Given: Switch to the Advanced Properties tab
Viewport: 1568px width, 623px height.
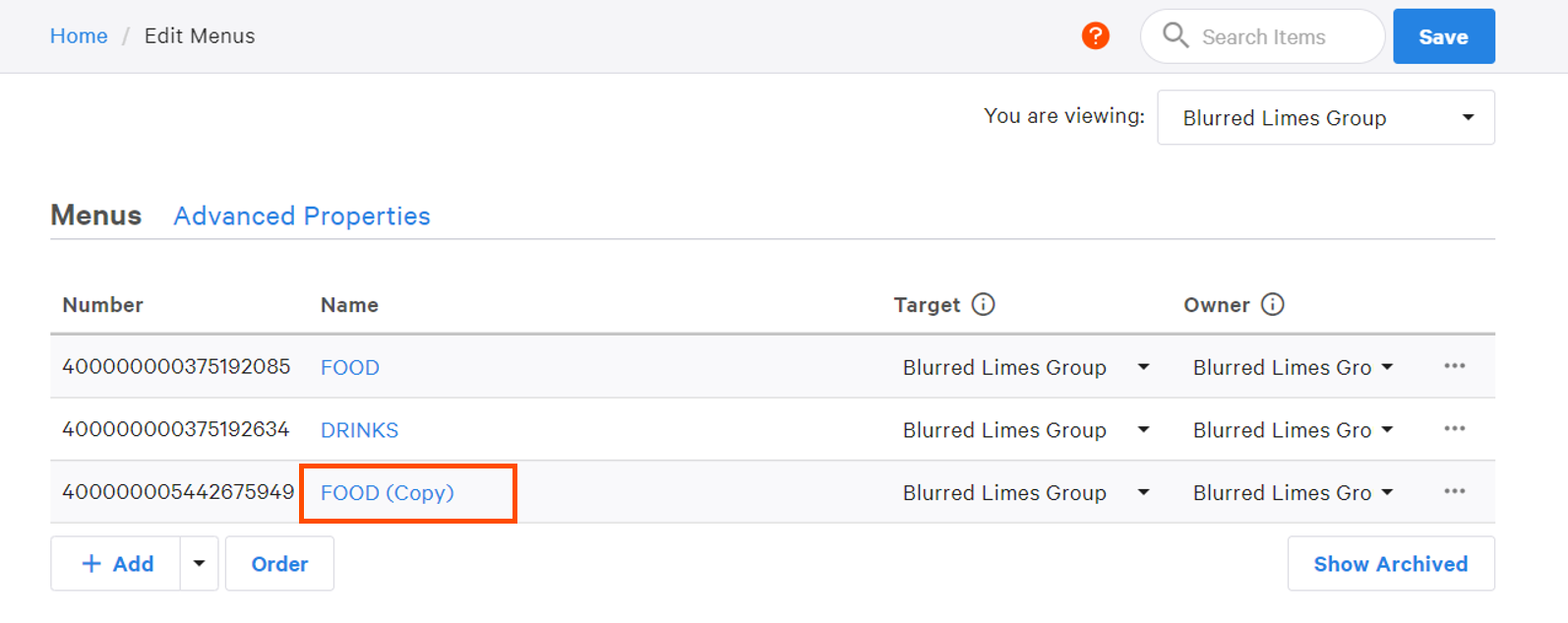Looking at the screenshot, I should [x=301, y=217].
